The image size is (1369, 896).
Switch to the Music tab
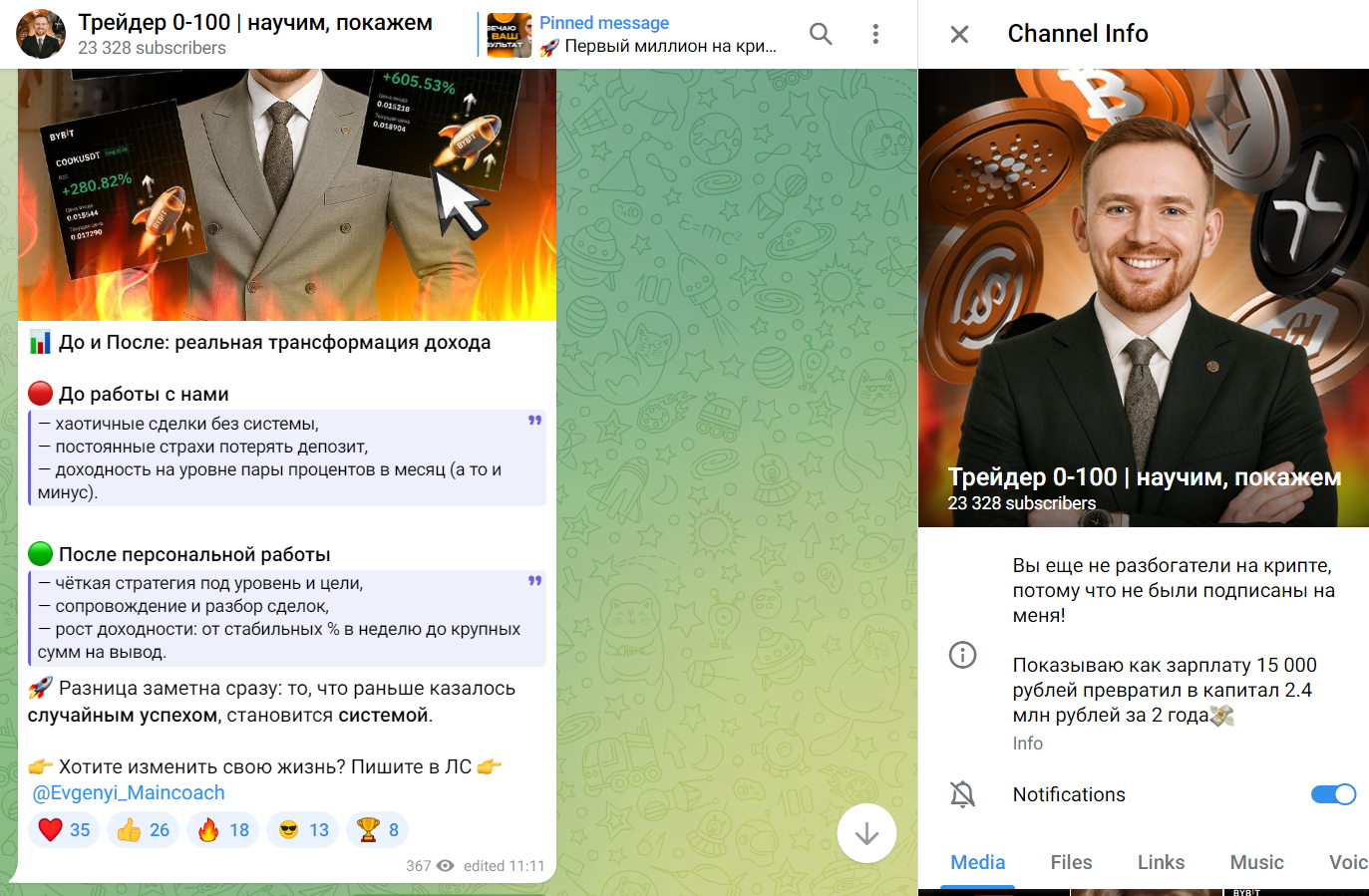(x=1256, y=862)
